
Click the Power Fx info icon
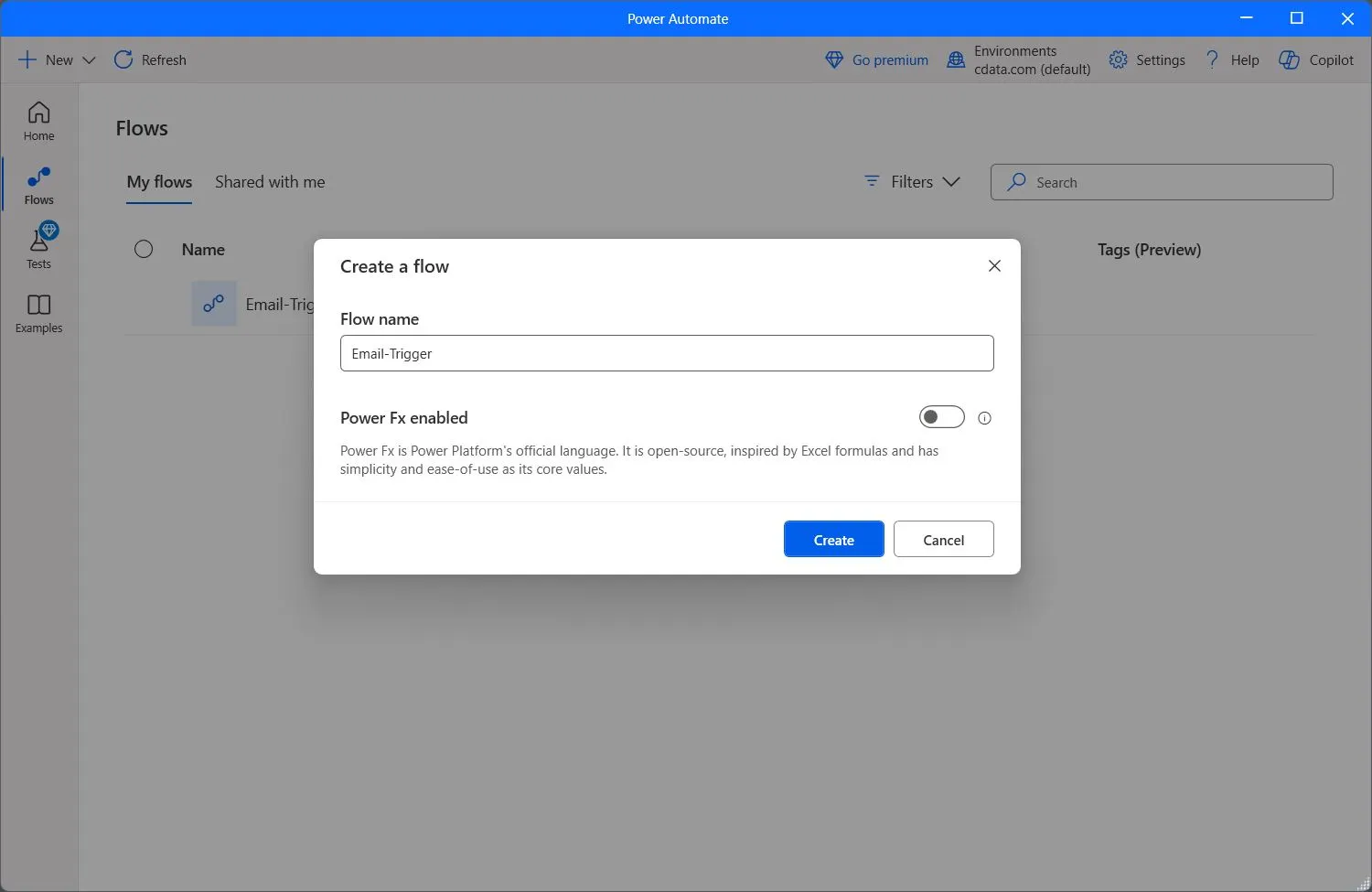[x=984, y=418]
